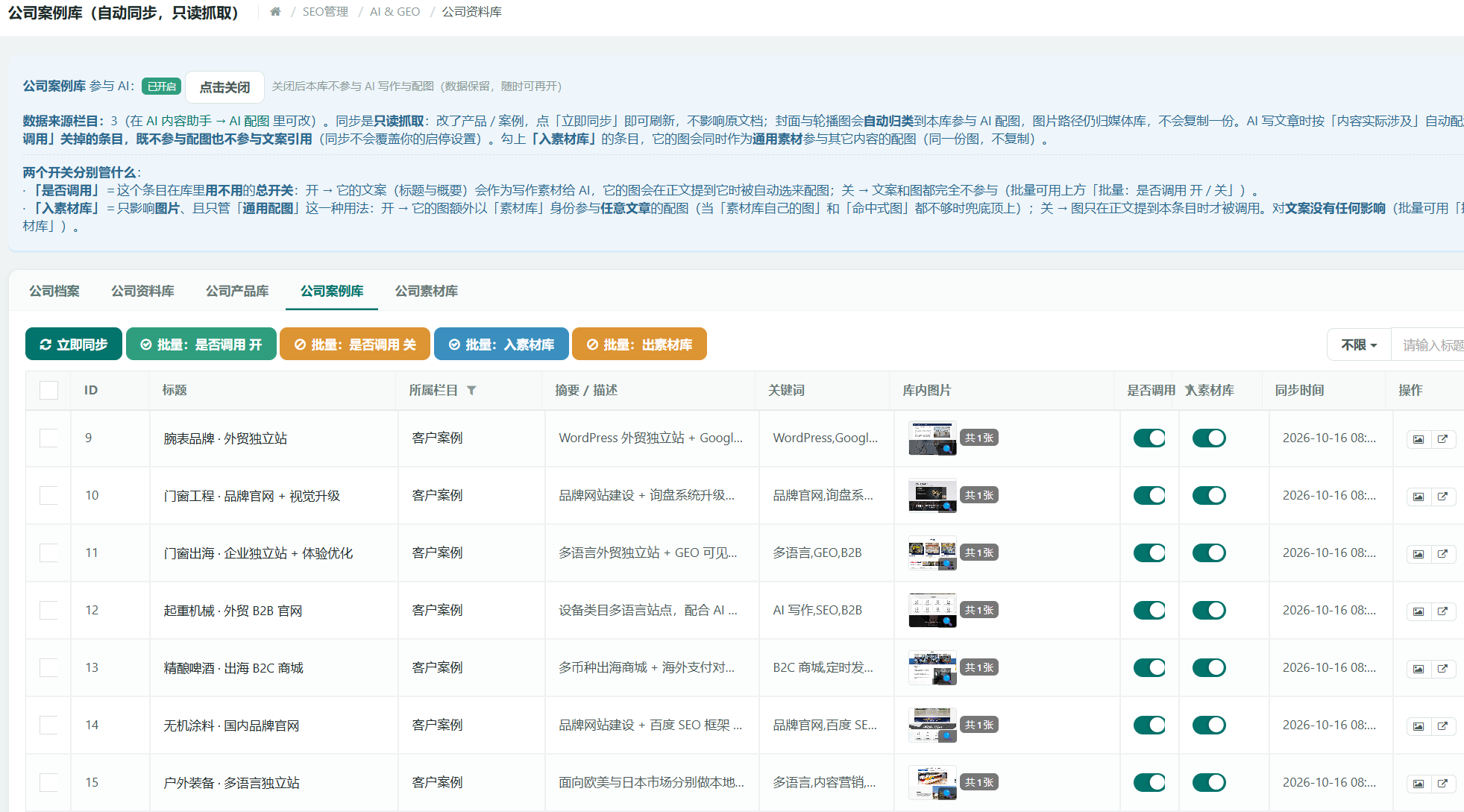Click image icon for row ID 15
Screen dimensions: 1464x812
1419,784
